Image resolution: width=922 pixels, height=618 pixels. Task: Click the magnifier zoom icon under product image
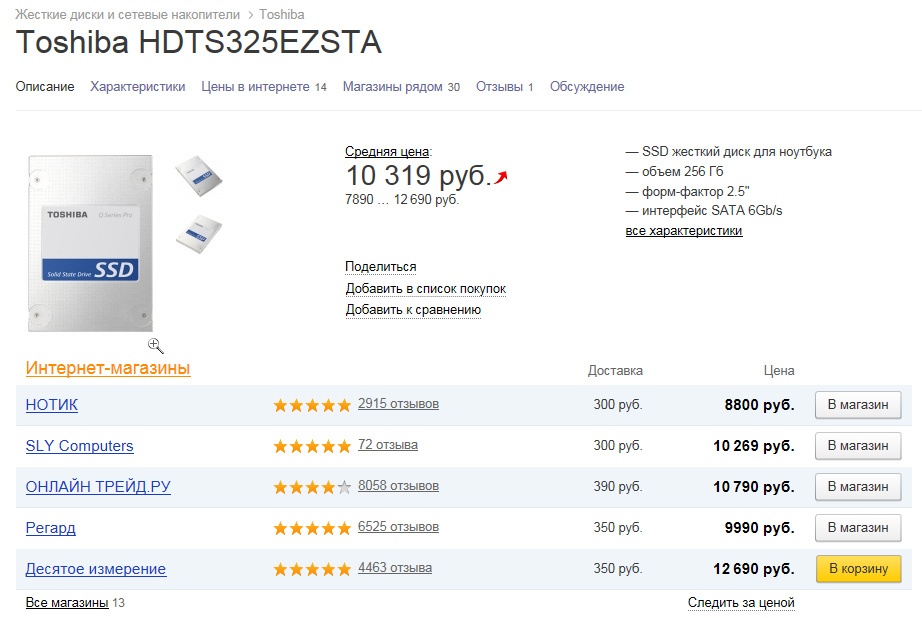(x=155, y=345)
